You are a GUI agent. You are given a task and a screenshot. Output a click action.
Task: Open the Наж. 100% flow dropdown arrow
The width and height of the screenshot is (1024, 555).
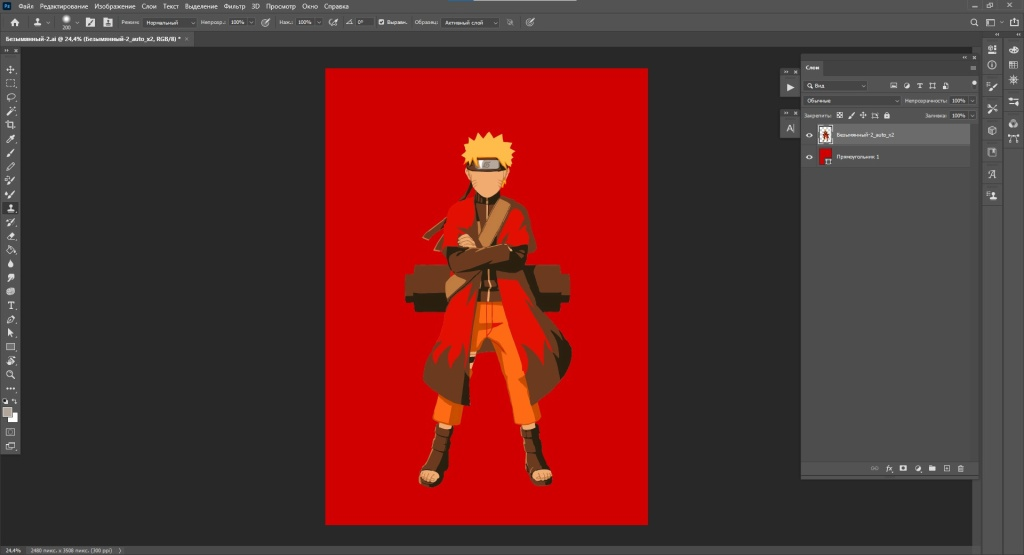(x=319, y=22)
